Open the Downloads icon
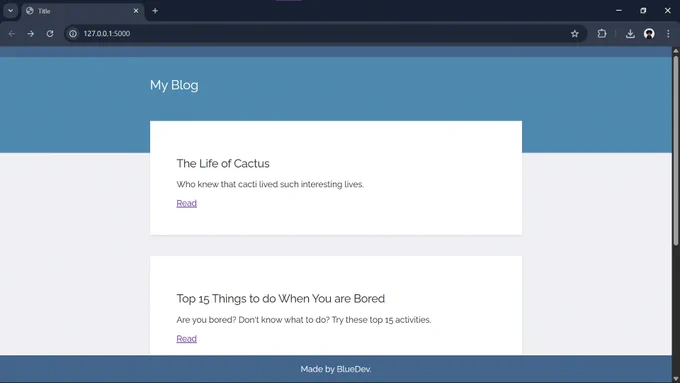 point(630,33)
